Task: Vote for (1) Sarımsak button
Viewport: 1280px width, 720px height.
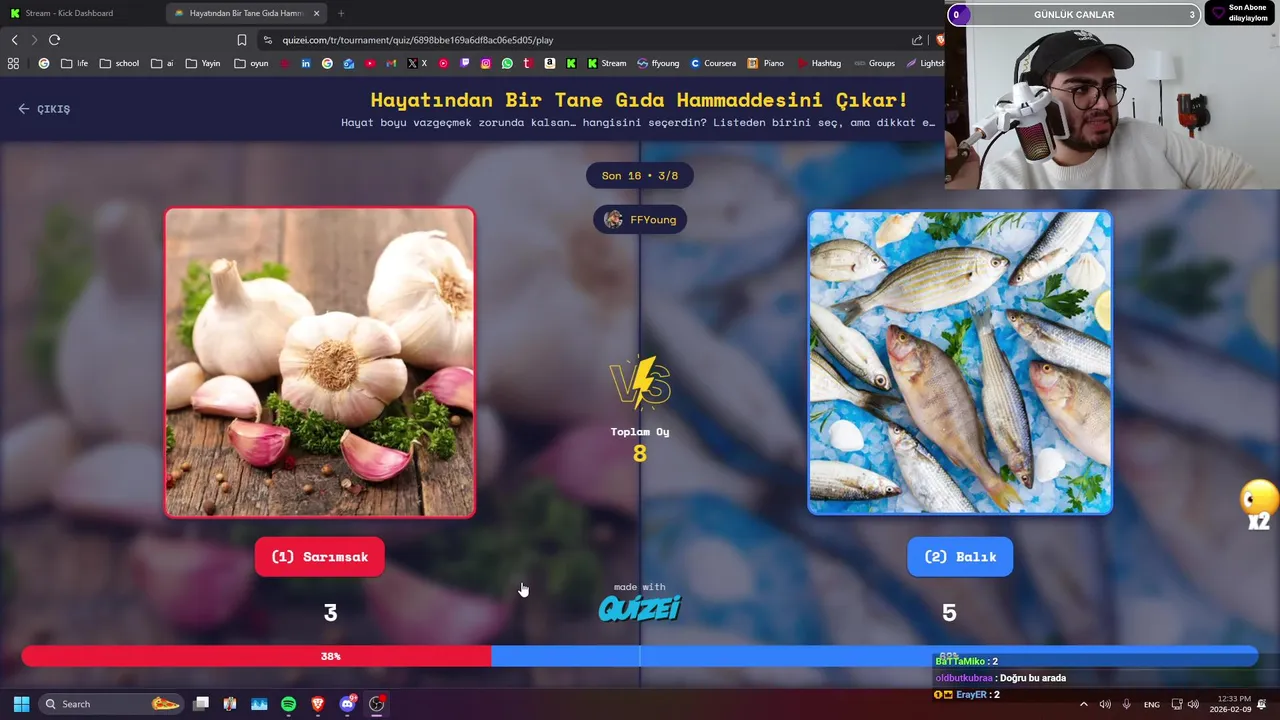Action: point(319,557)
